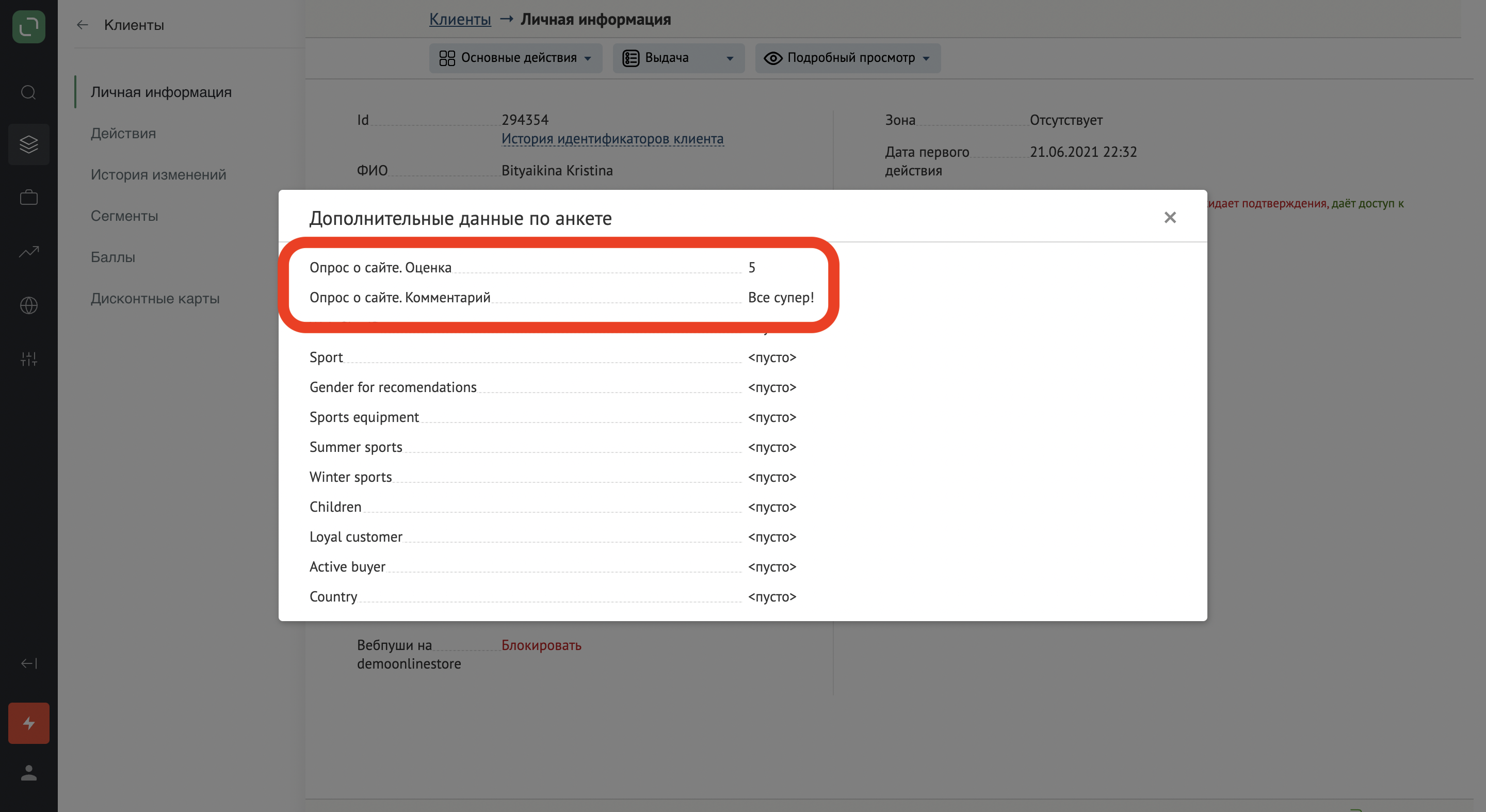Select the Children row
1486x812 pixels.
(x=553, y=507)
